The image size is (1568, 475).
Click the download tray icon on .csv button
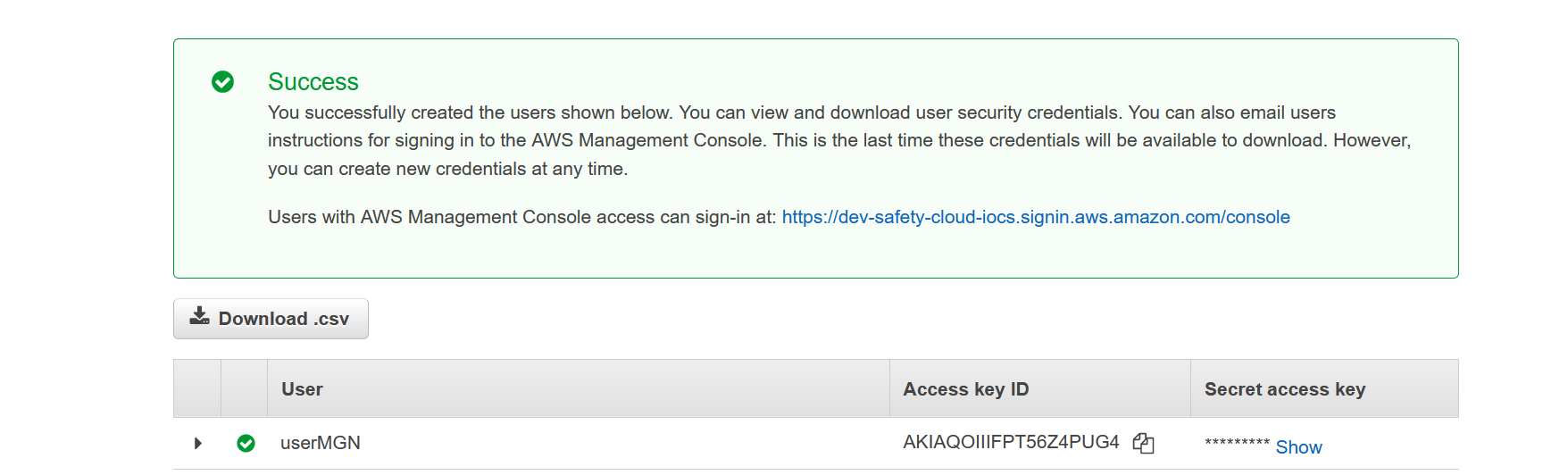[x=199, y=316]
